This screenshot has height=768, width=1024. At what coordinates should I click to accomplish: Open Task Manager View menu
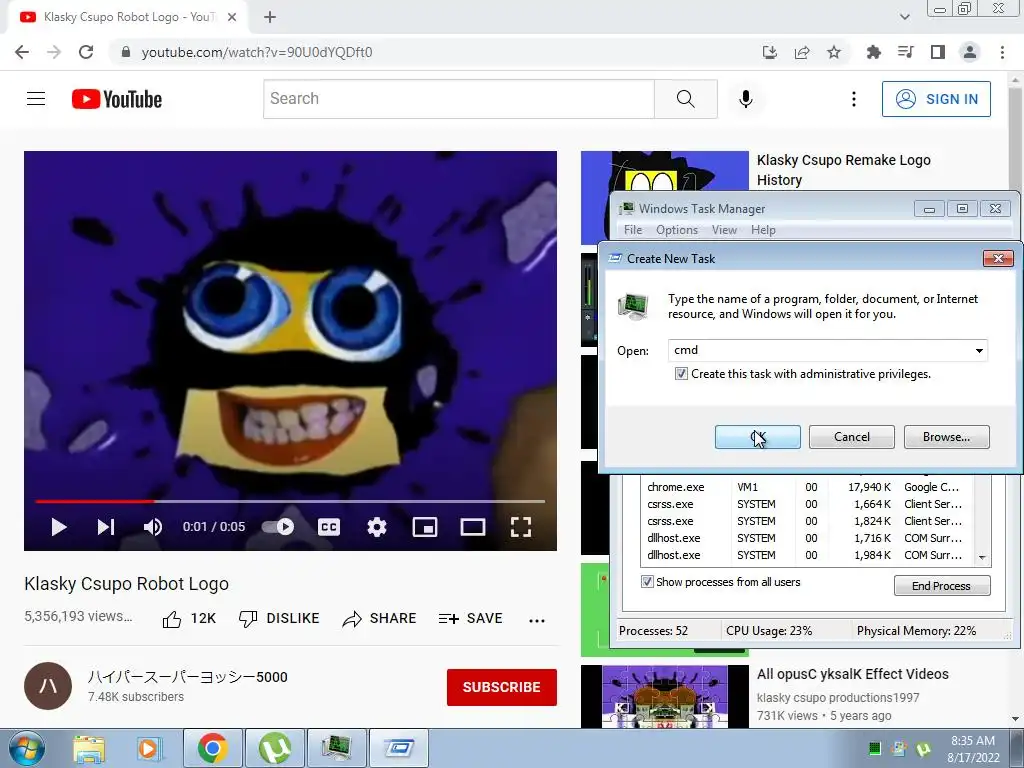(x=724, y=230)
